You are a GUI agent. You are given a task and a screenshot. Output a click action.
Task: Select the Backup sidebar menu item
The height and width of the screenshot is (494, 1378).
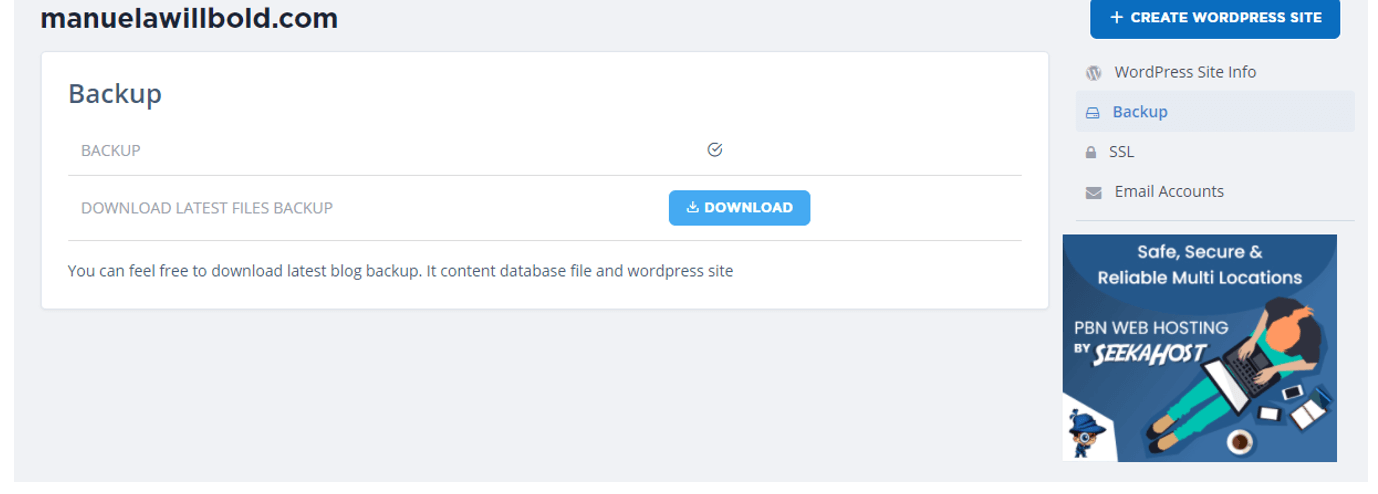pyautogui.click(x=1140, y=112)
